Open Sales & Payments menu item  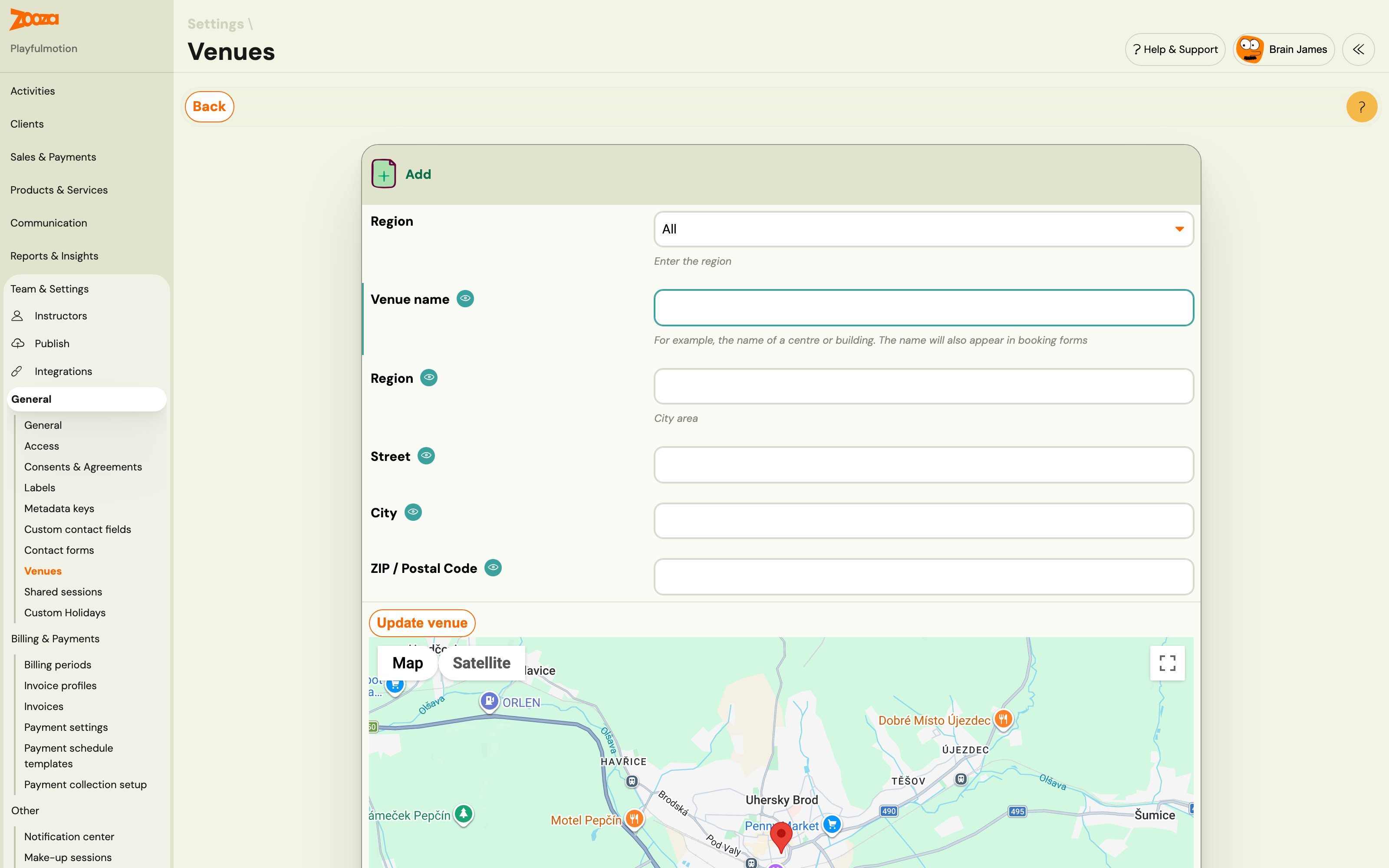click(x=53, y=157)
